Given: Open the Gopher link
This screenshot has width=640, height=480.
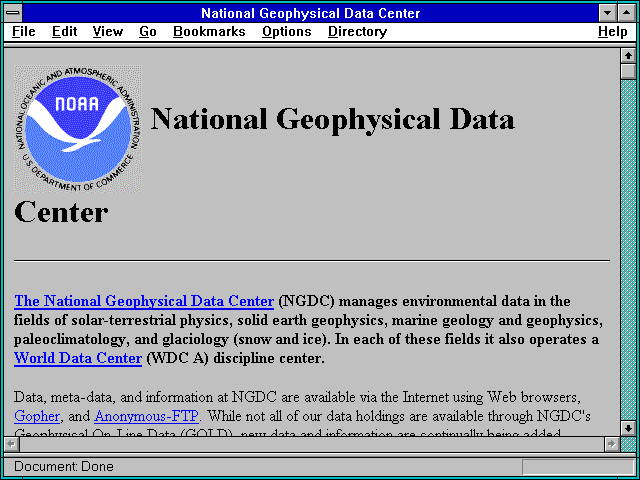Looking at the screenshot, I should tap(37, 416).
